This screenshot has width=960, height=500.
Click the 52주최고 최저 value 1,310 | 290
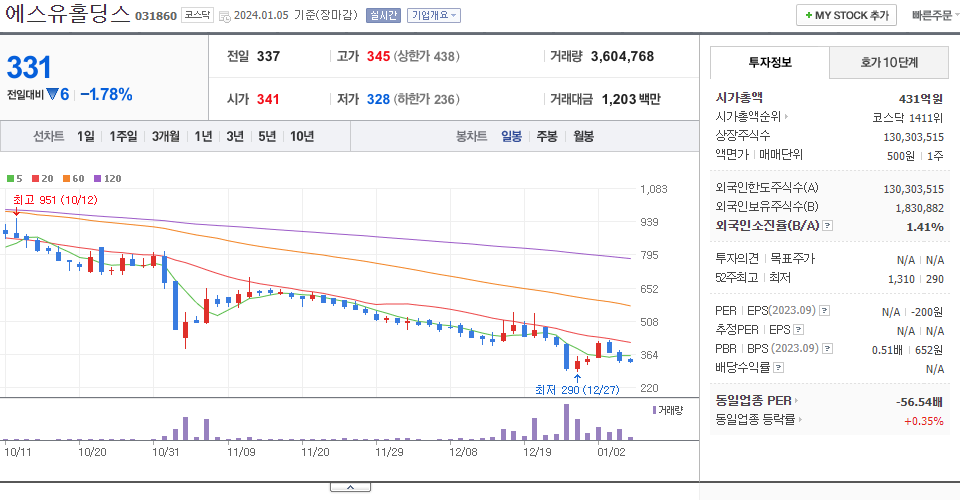(x=916, y=279)
